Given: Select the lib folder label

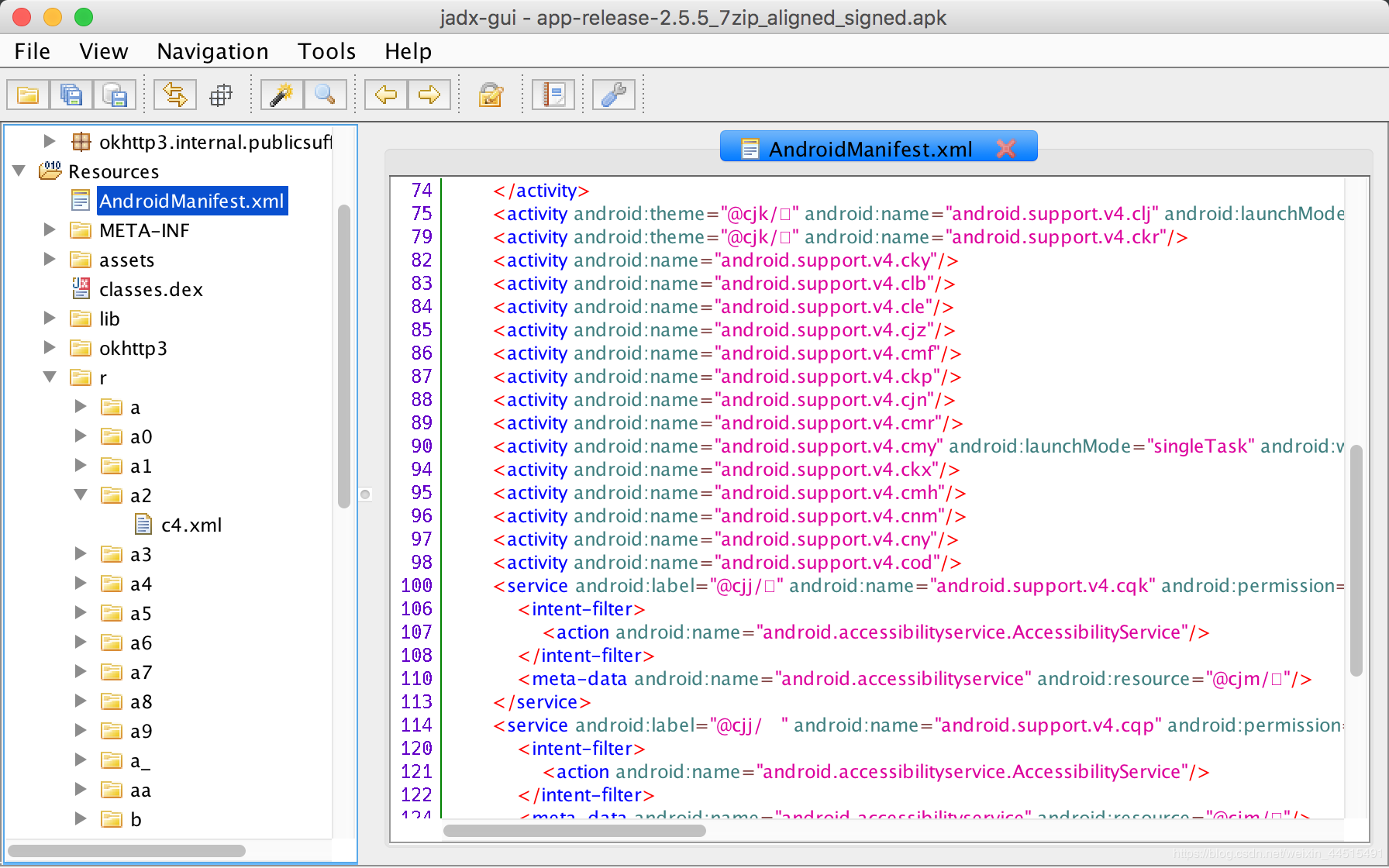Looking at the screenshot, I should (109, 319).
